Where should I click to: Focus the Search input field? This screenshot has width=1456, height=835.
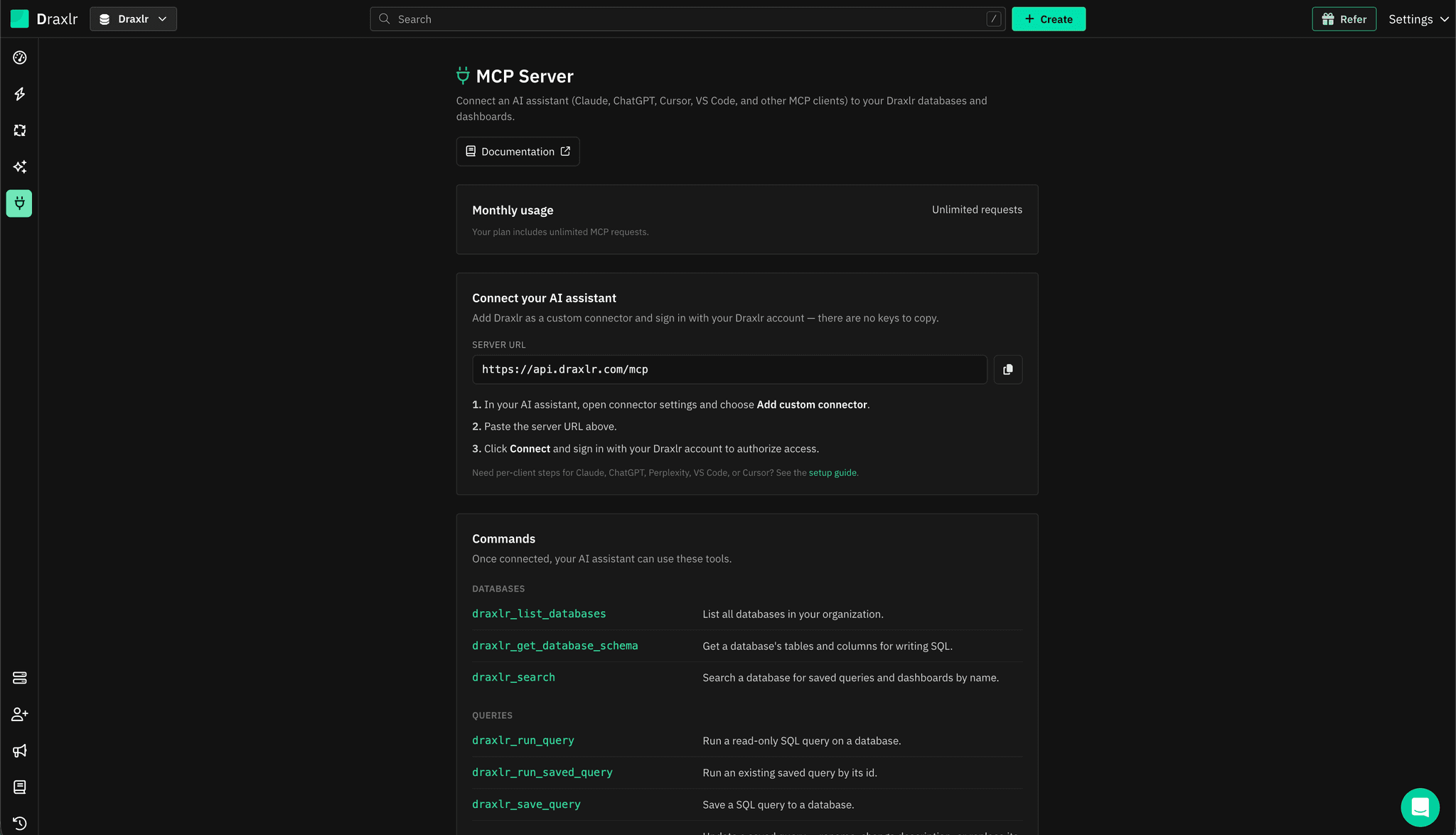[687, 19]
